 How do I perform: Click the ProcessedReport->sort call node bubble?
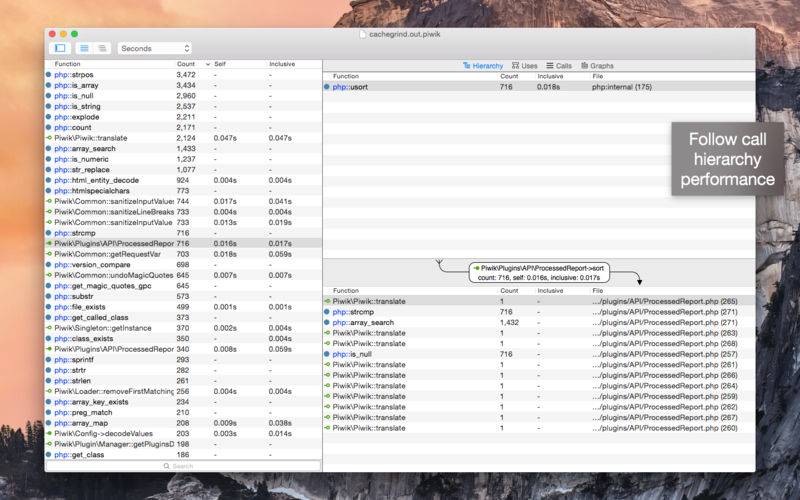pos(539,272)
